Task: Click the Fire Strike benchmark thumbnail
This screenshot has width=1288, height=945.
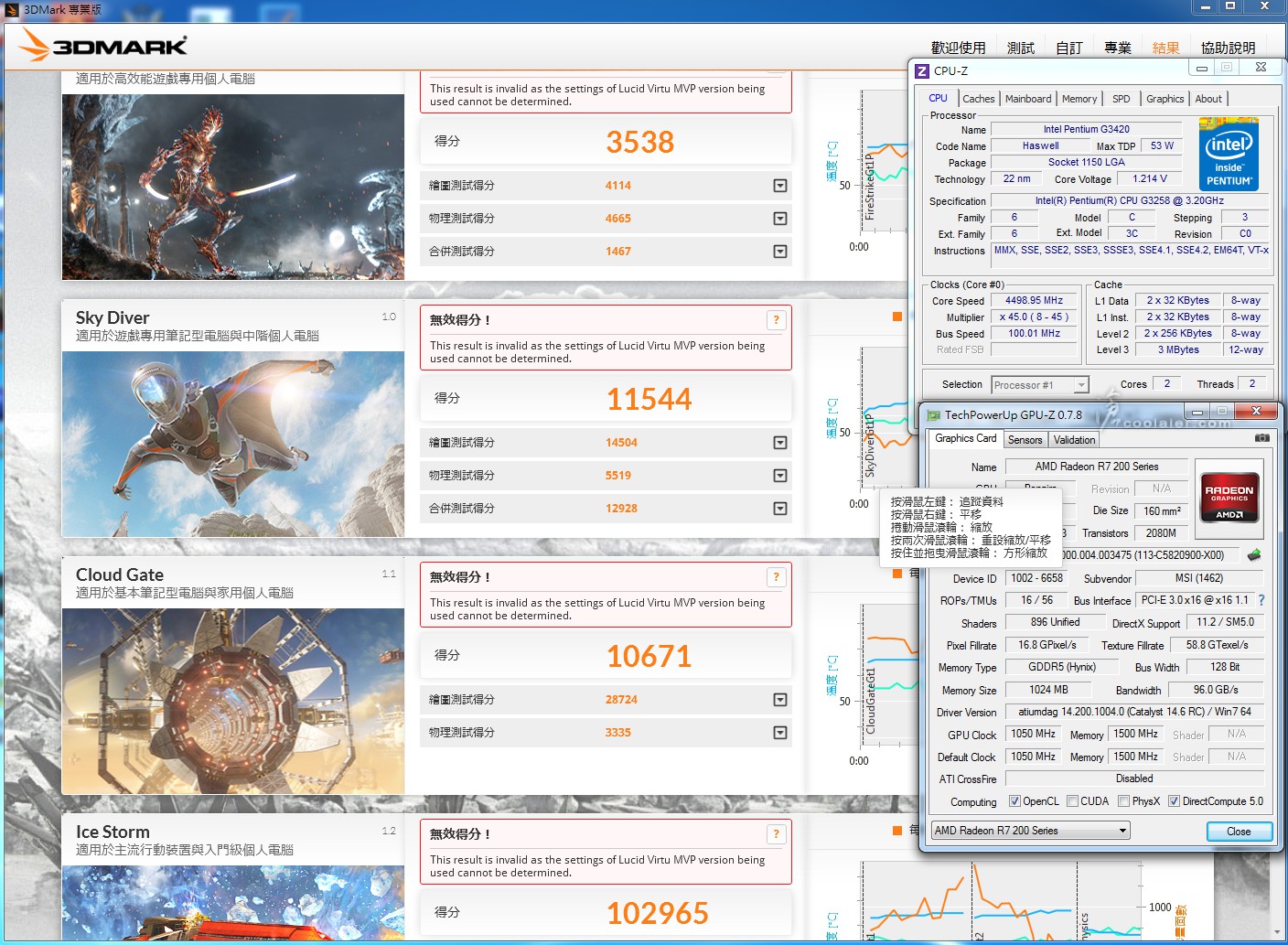Action: [233, 187]
